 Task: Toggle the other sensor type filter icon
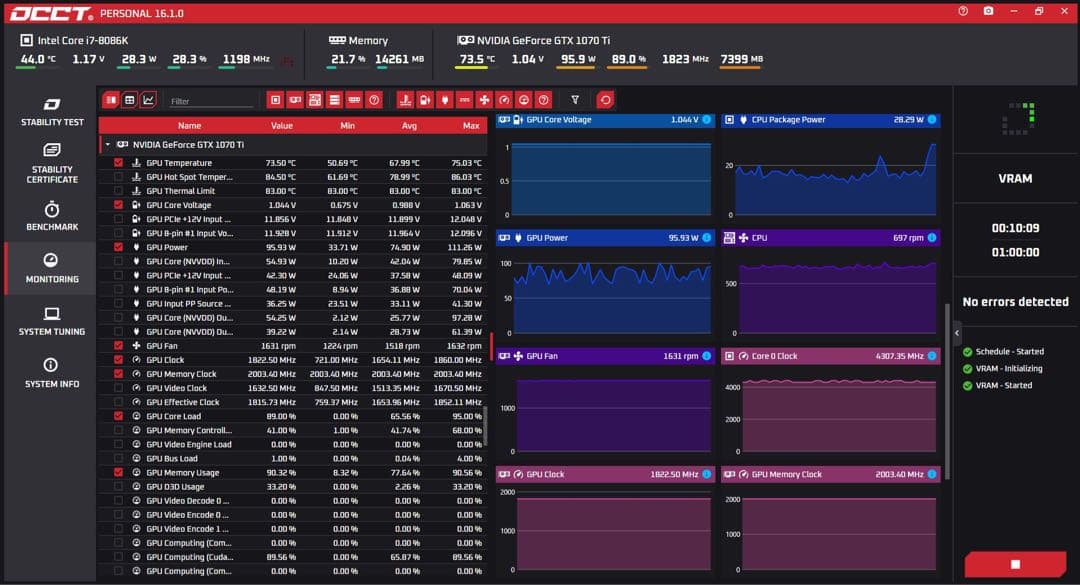tap(543, 100)
